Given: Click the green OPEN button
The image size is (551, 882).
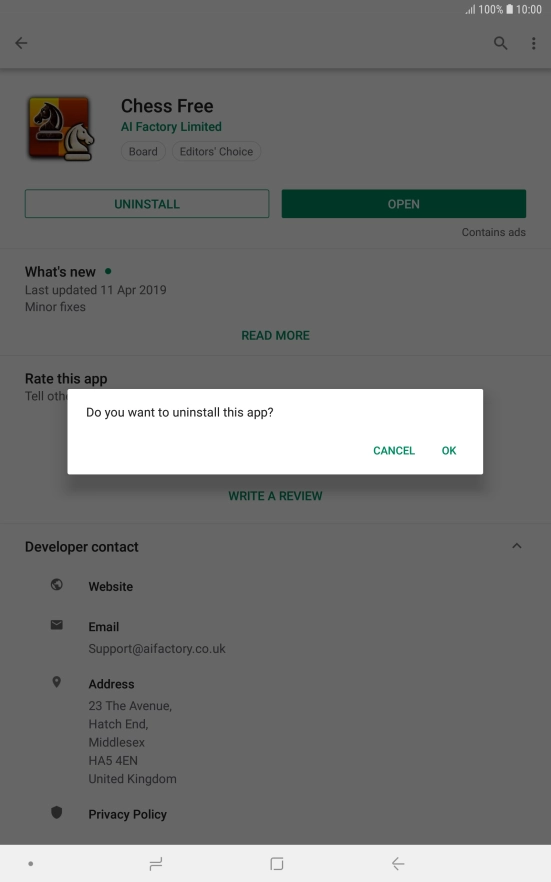Looking at the screenshot, I should [x=404, y=204].
